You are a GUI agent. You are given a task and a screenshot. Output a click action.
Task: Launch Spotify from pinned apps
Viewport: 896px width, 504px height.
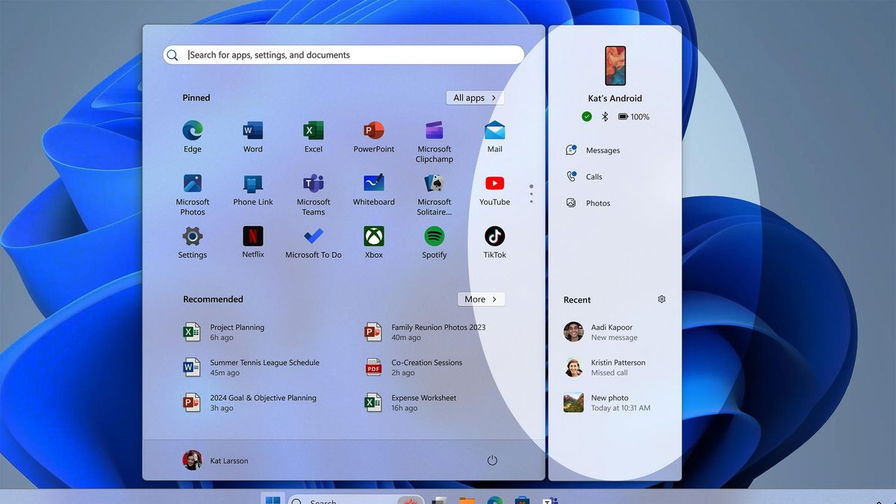point(434,237)
